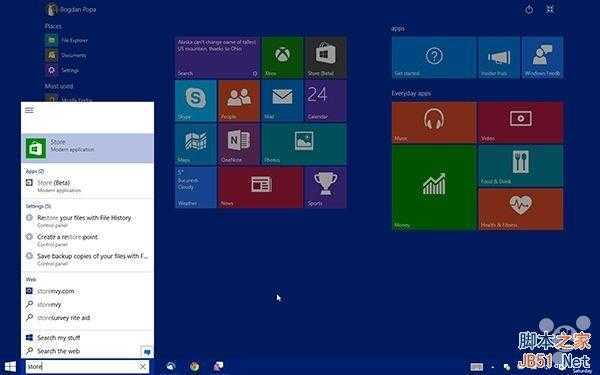The height and width of the screenshot is (375, 600).
Task: Open the Money chart tile
Action: click(x=434, y=188)
